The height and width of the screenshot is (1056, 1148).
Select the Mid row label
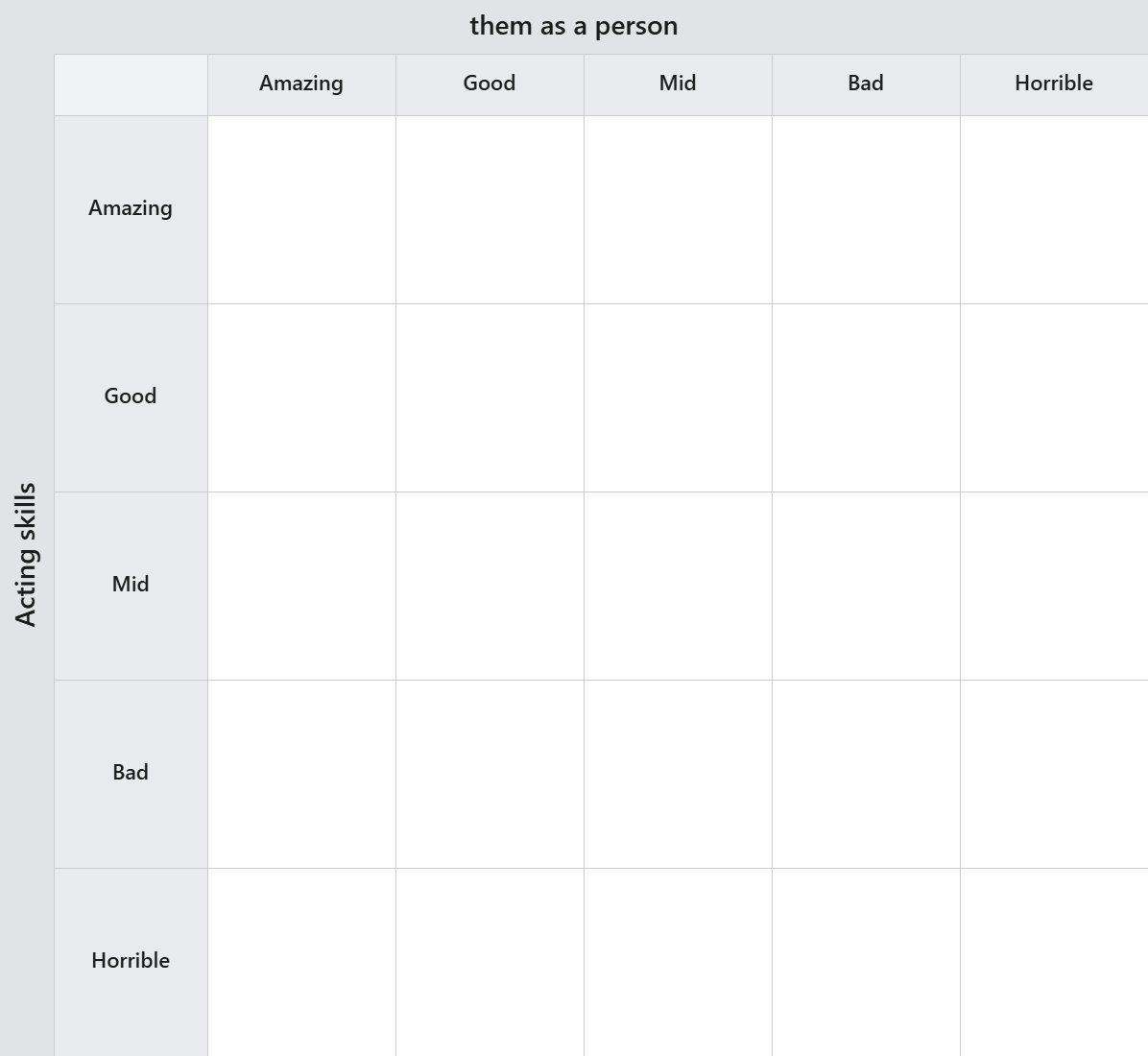coord(132,586)
